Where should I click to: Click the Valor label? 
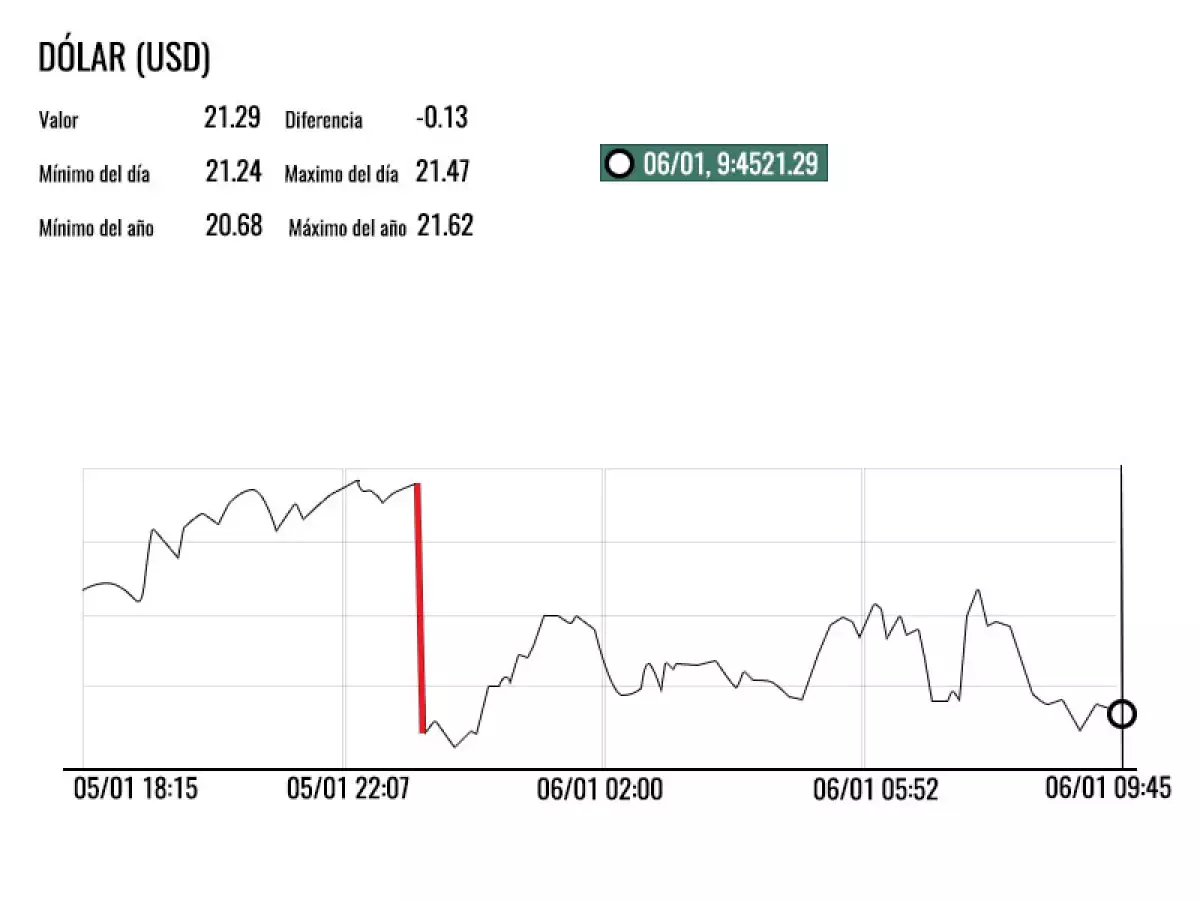(58, 121)
